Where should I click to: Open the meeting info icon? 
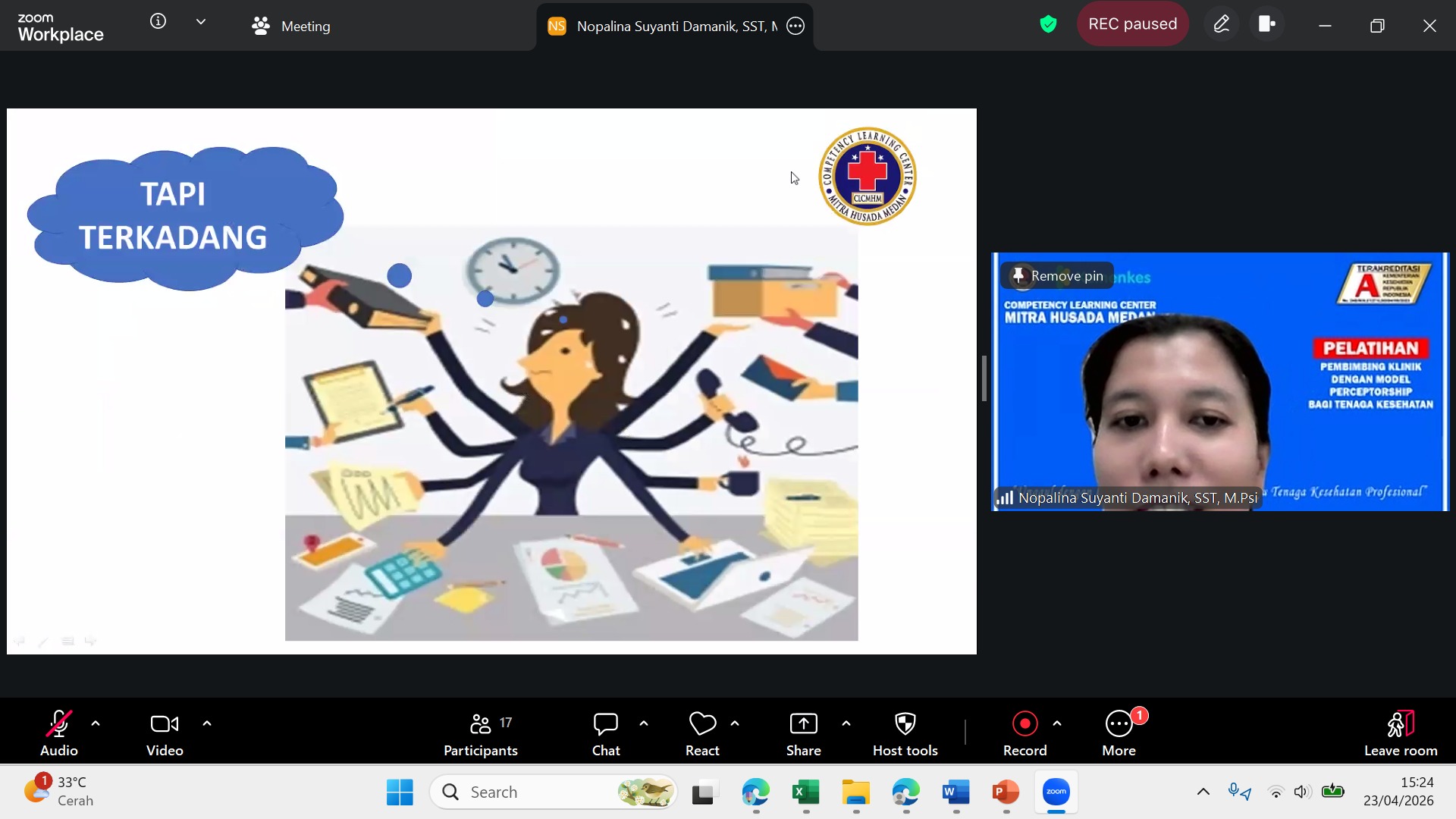click(x=158, y=21)
